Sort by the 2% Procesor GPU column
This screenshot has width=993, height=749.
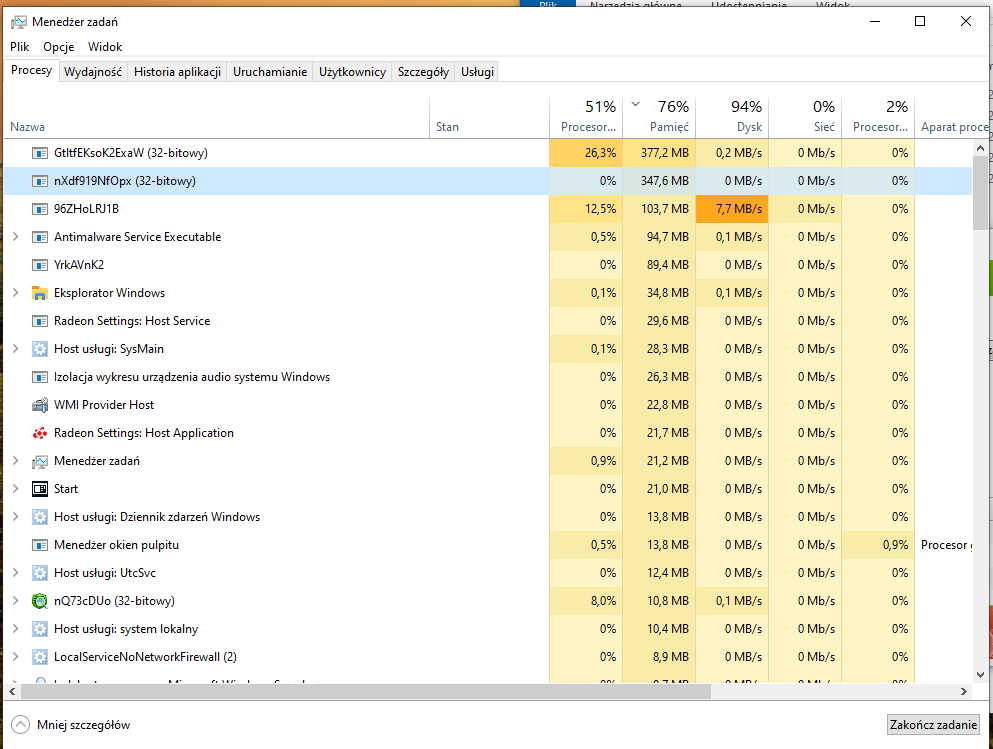point(878,117)
